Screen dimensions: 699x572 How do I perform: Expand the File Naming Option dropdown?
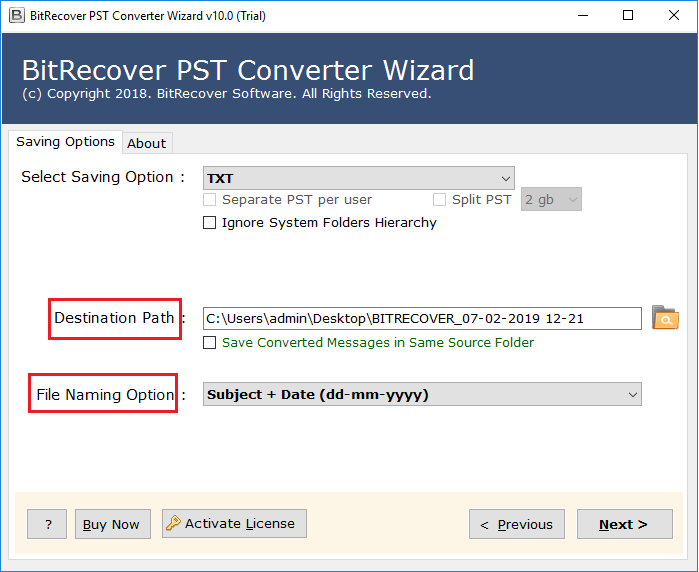coord(422,395)
